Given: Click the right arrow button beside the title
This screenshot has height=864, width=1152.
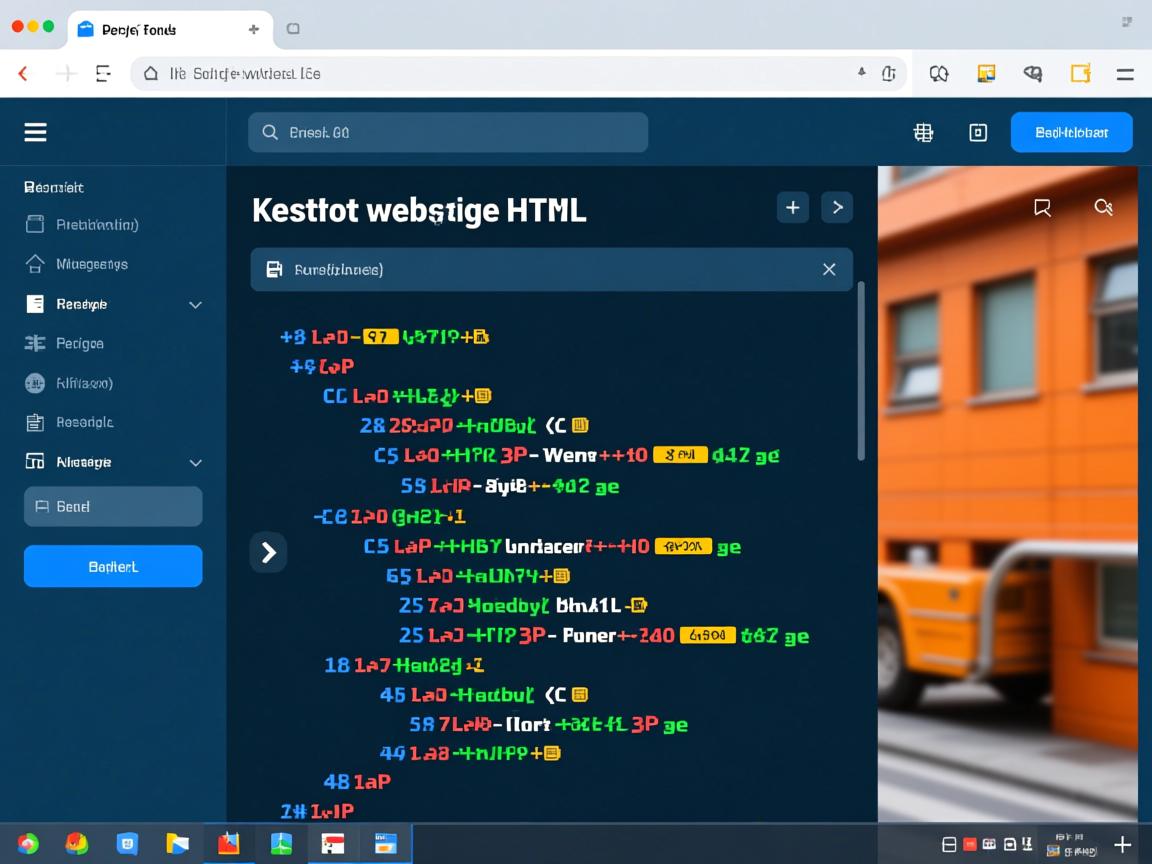Looking at the screenshot, I should 837,207.
